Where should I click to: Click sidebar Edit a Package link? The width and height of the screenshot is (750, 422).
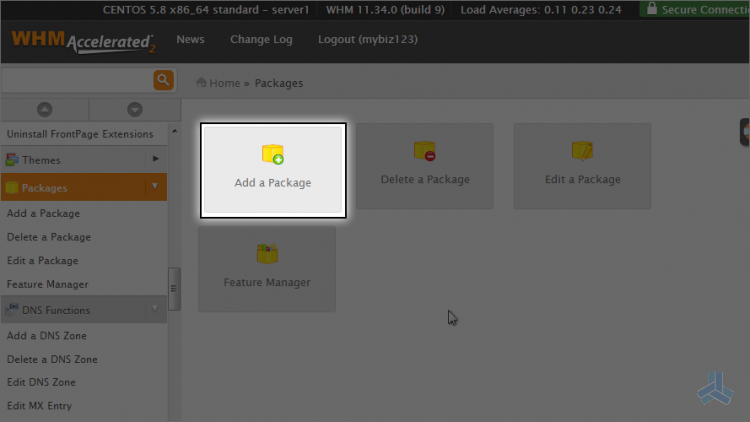[43, 261]
